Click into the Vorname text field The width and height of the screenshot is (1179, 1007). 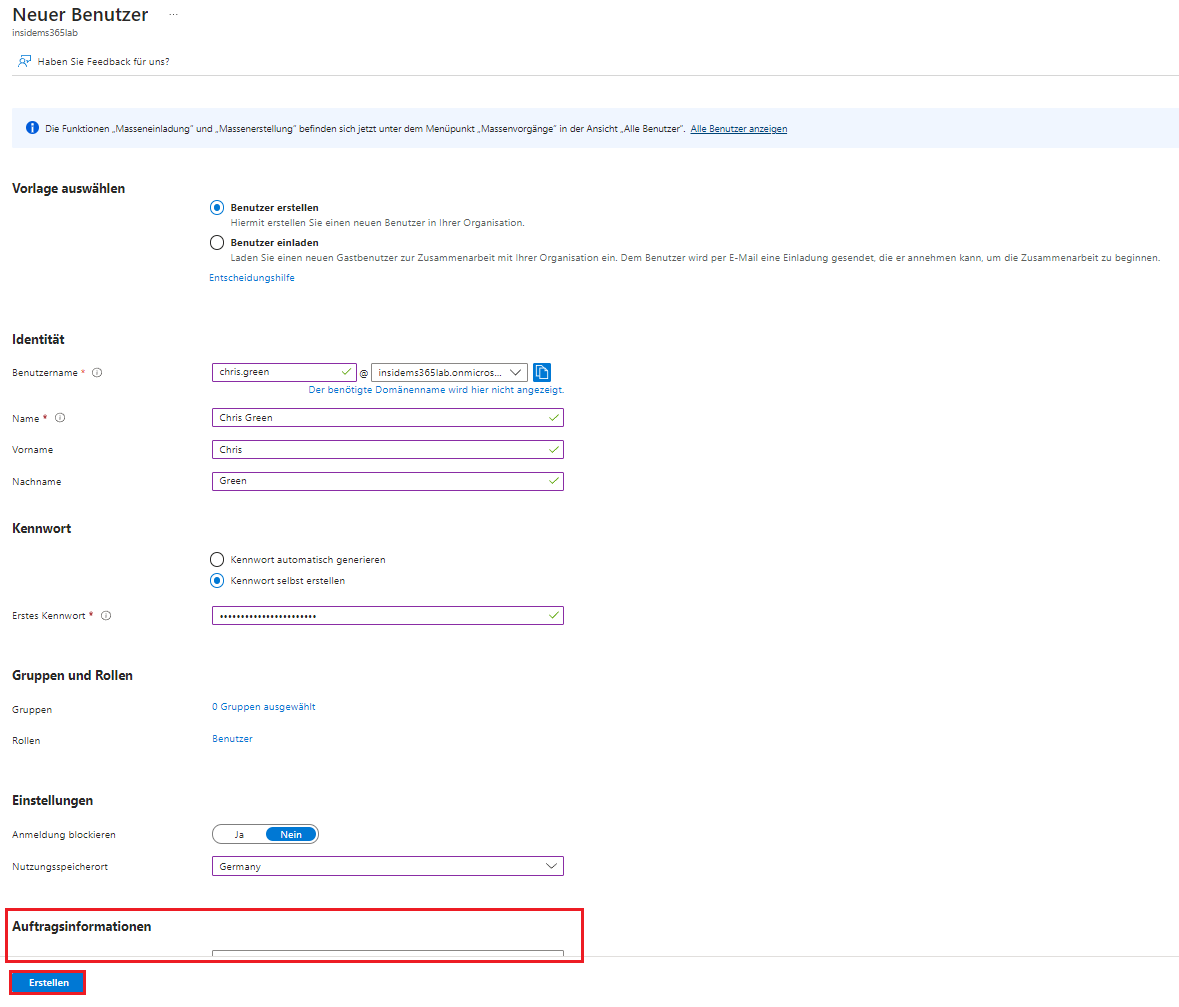380,450
